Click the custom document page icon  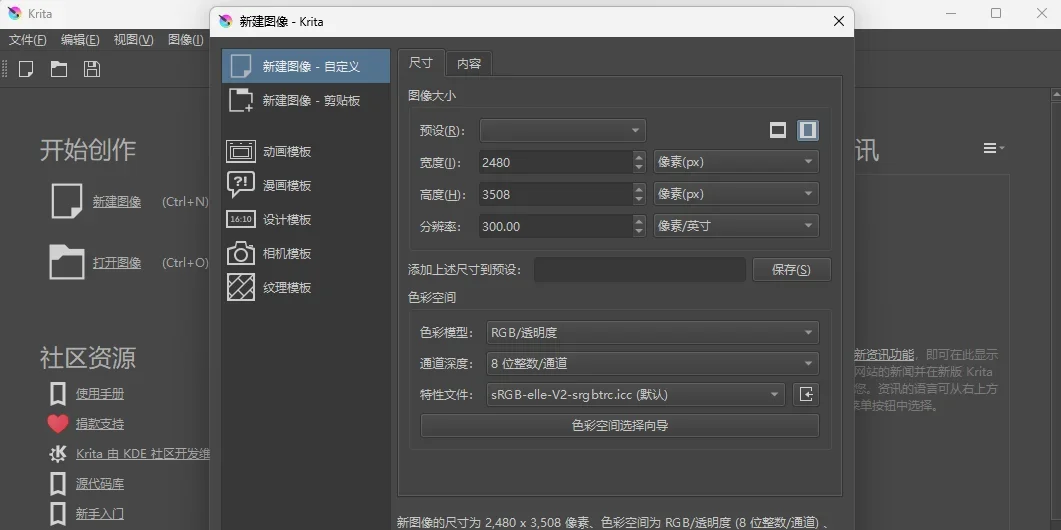coord(240,66)
